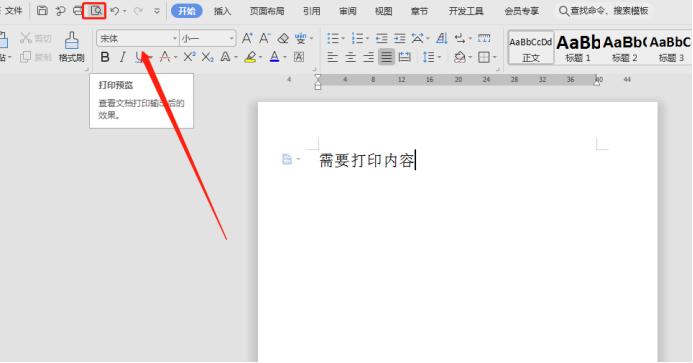
Task: Toggle bold formatting
Action: tap(105, 57)
